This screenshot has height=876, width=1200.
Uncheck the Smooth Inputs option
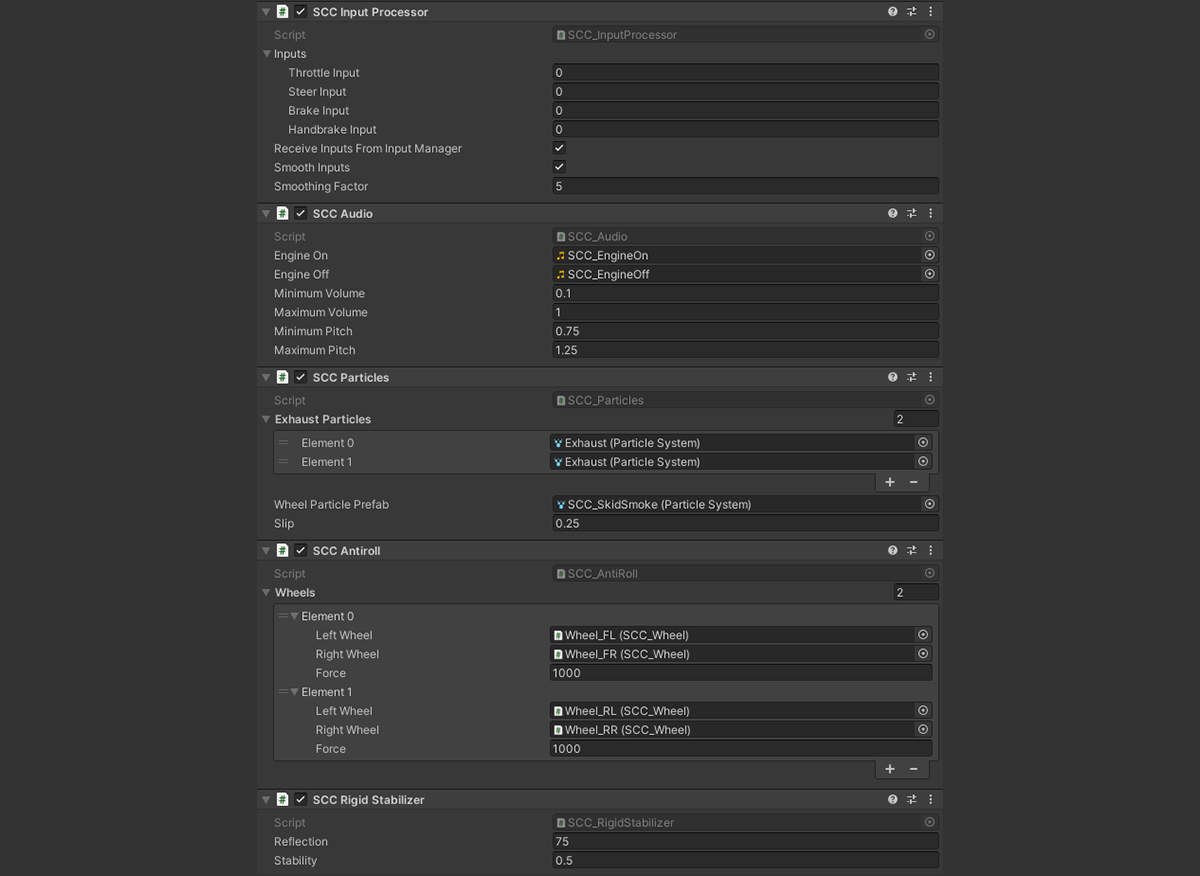(x=559, y=167)
